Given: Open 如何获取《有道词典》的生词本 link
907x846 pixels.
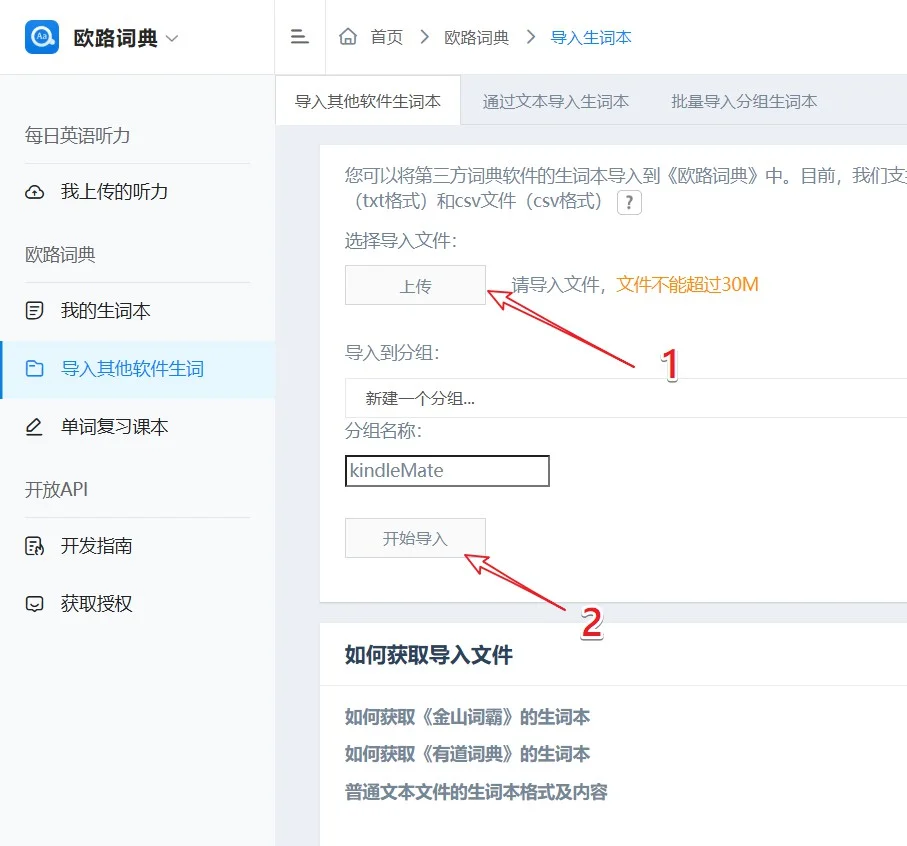Looking at the screenshot, I should pos(467,754).
